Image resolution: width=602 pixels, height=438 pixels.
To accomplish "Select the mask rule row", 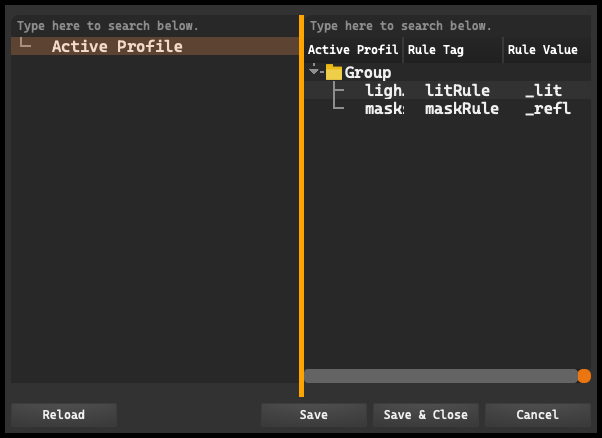I will [x=448, y=109].
